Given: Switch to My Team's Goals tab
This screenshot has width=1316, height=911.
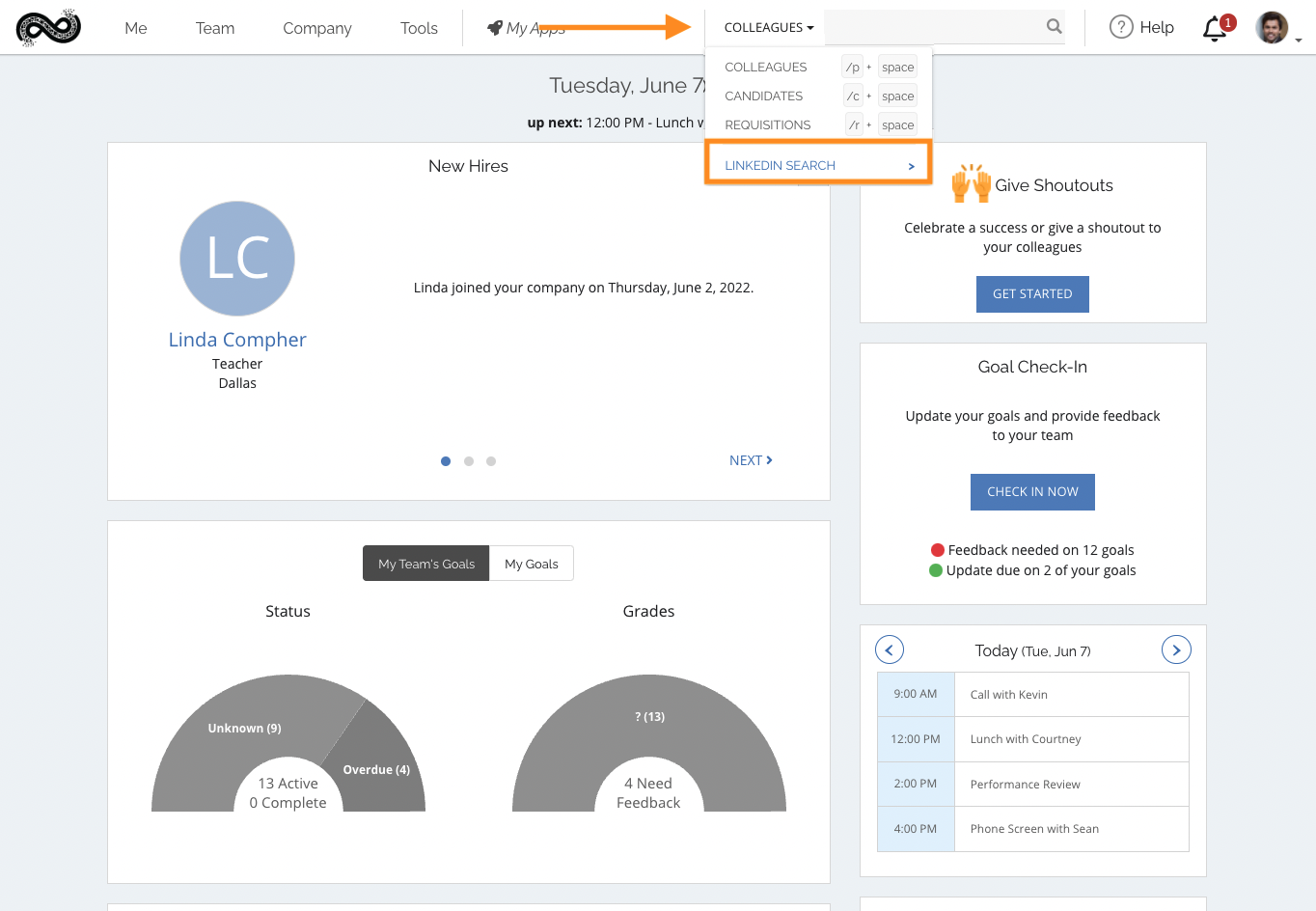Looking at the screenshot, I should click(426, 564).
